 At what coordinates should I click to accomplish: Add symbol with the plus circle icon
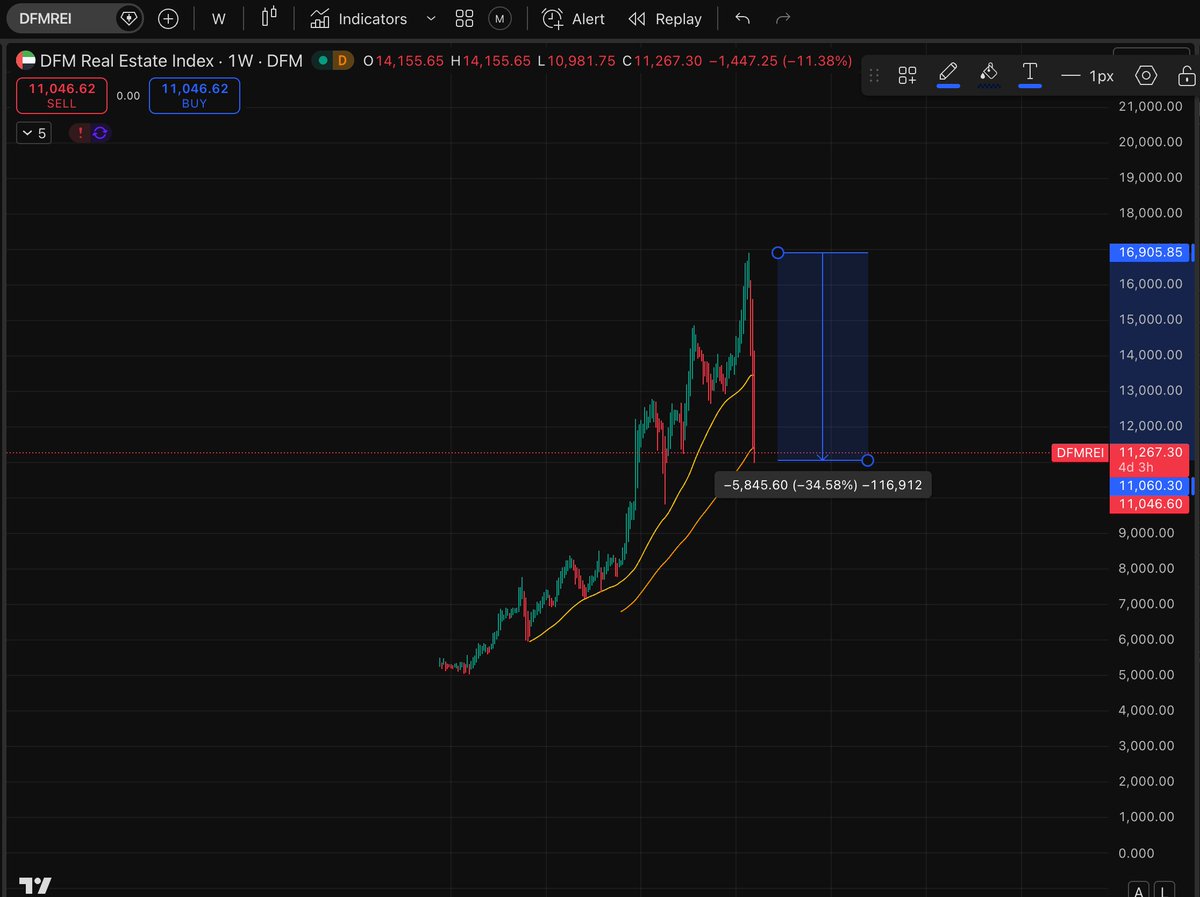pos(168,18)
